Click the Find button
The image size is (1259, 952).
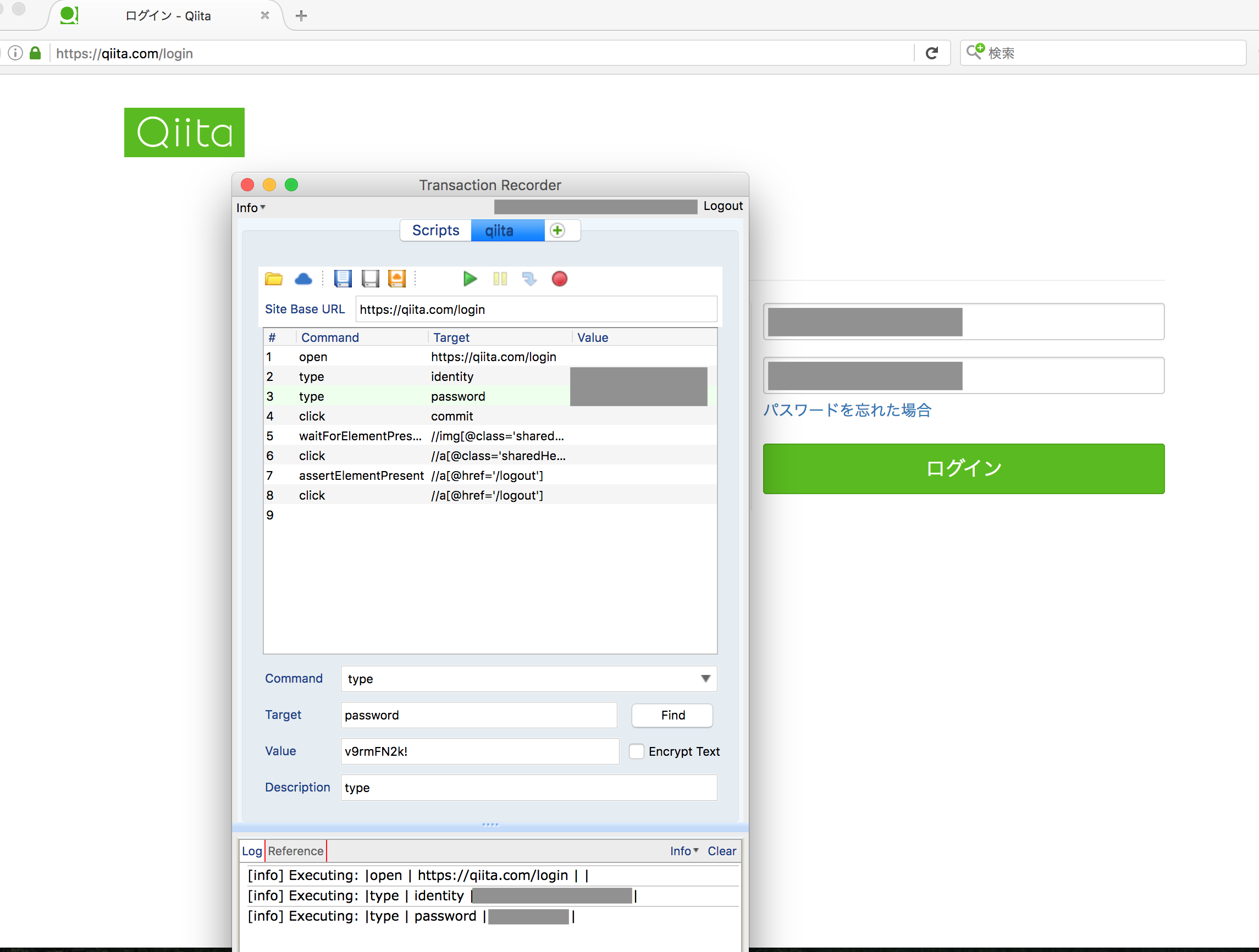[x=672, y=715]
